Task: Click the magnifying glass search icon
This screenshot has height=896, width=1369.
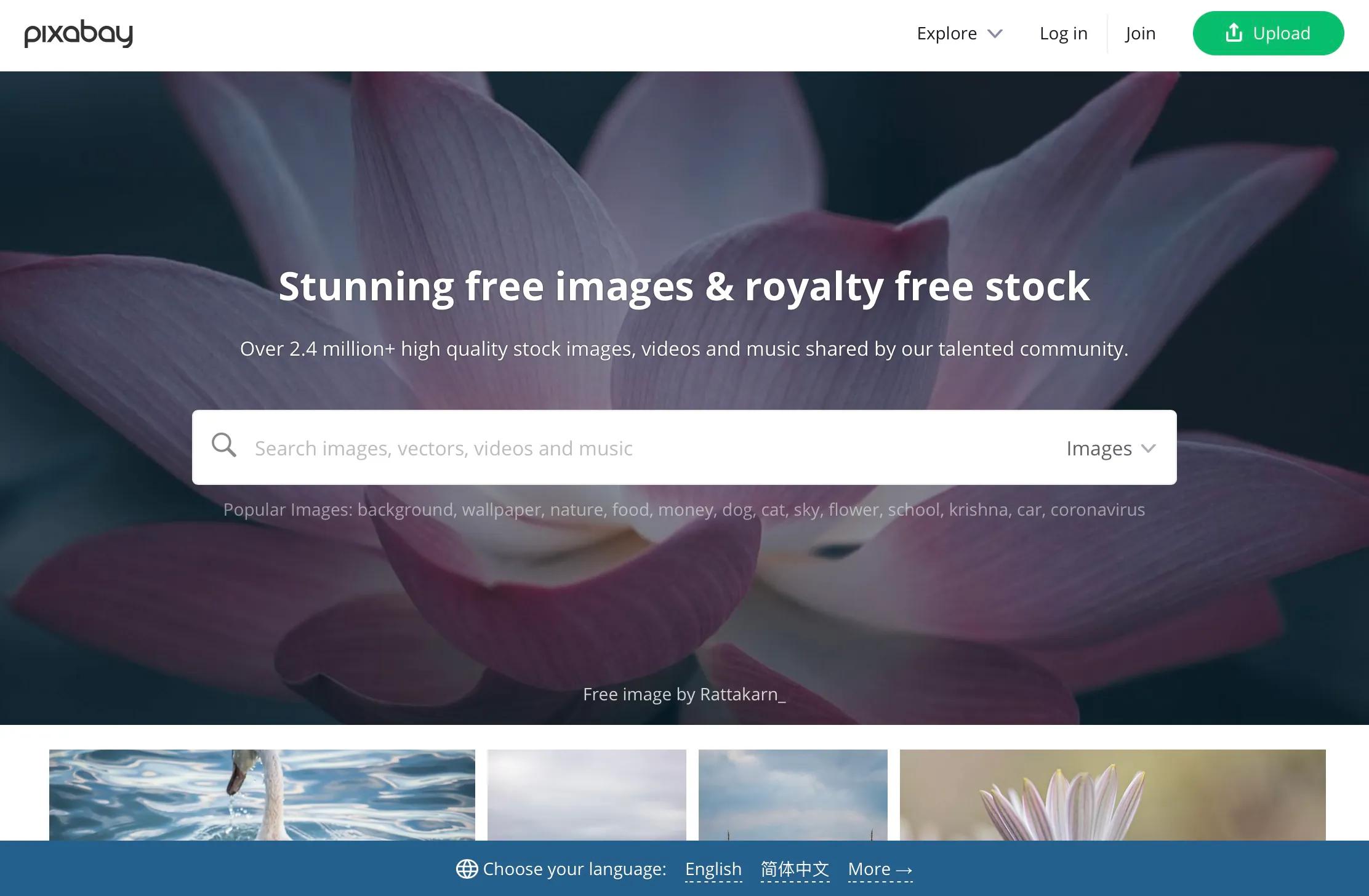Action: [224, 445]
